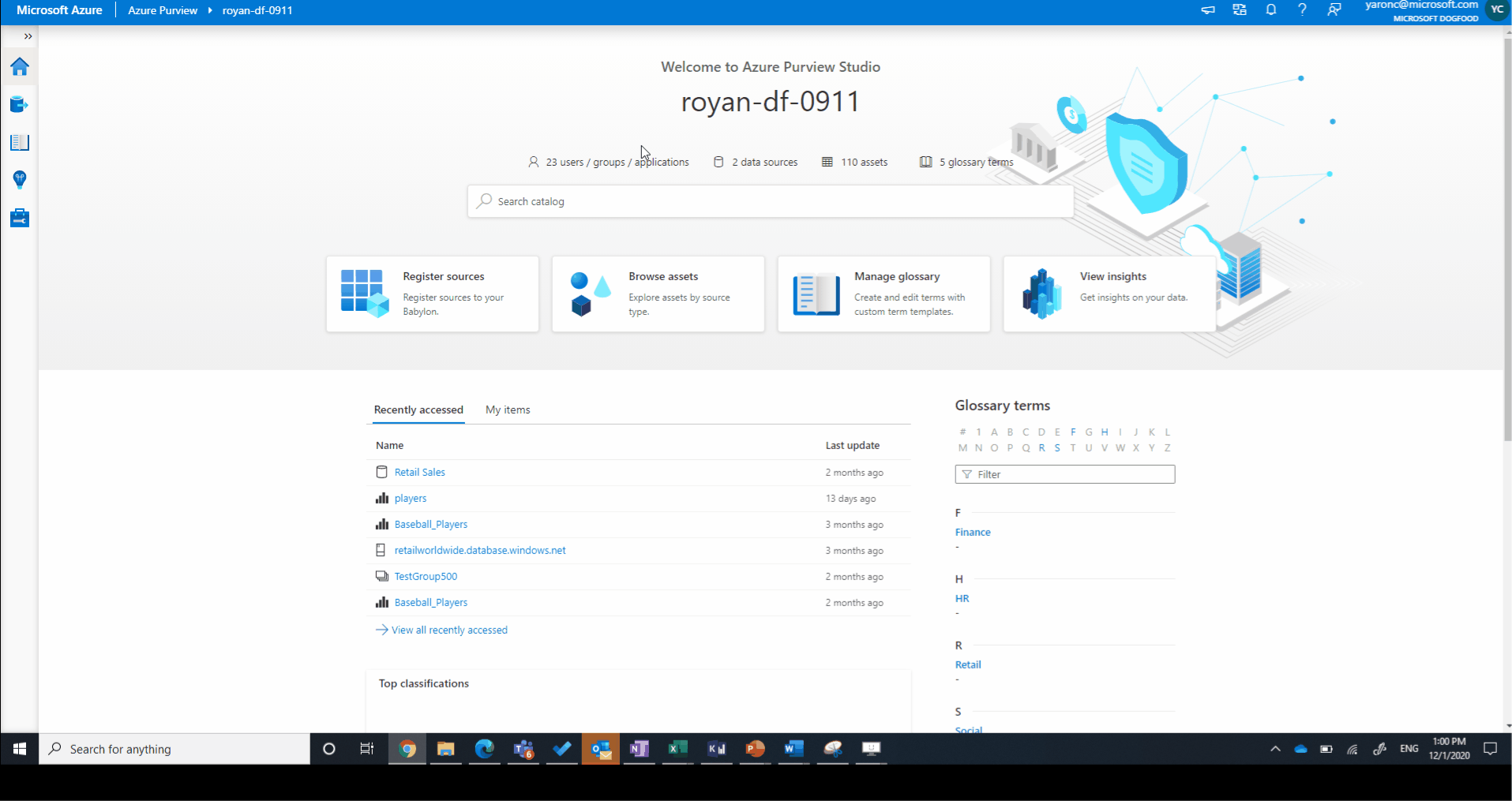Open Management center toolbox icon

pos(19,218)
